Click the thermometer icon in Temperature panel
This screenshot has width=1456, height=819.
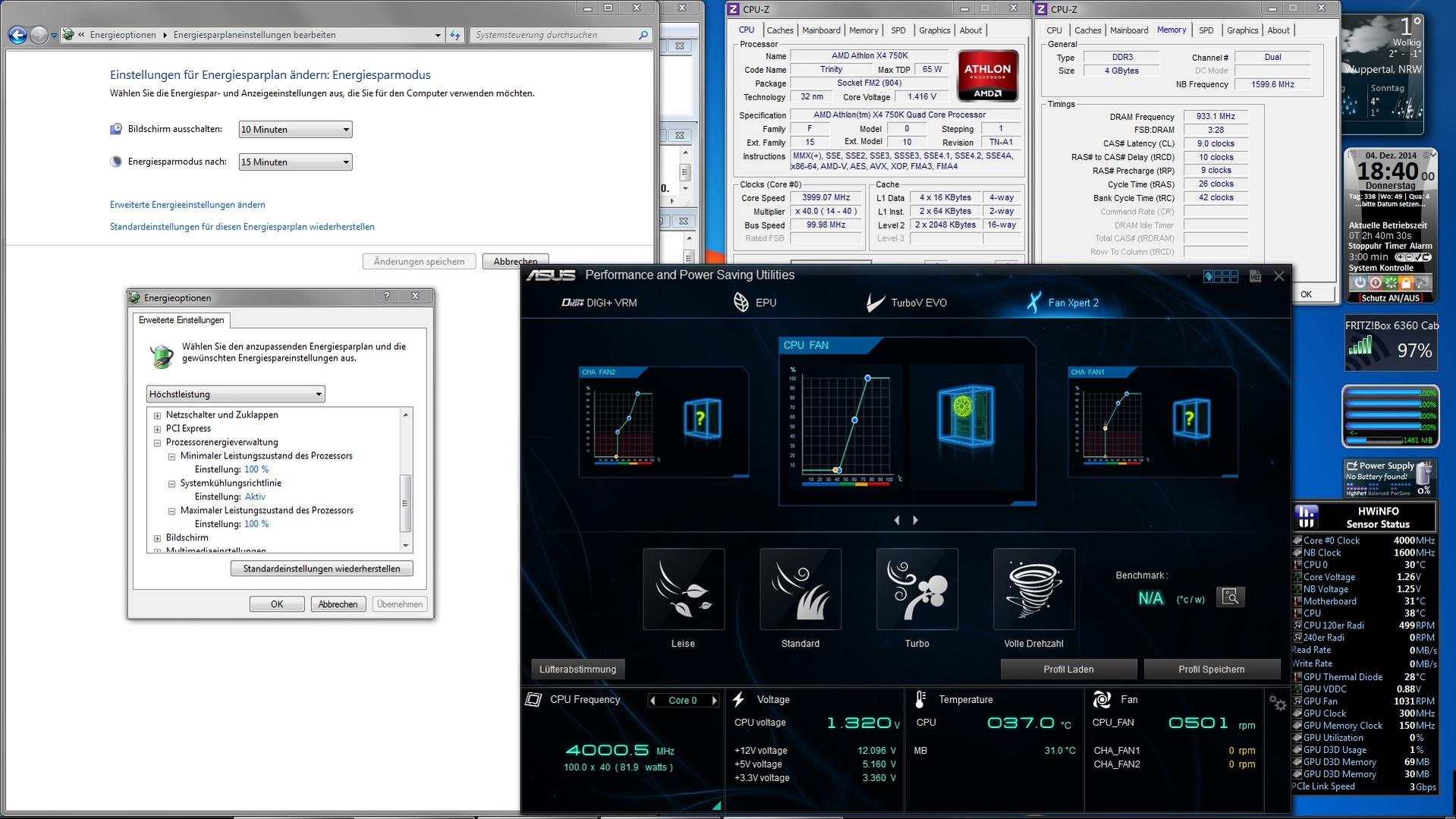click(x=920, y=700)
